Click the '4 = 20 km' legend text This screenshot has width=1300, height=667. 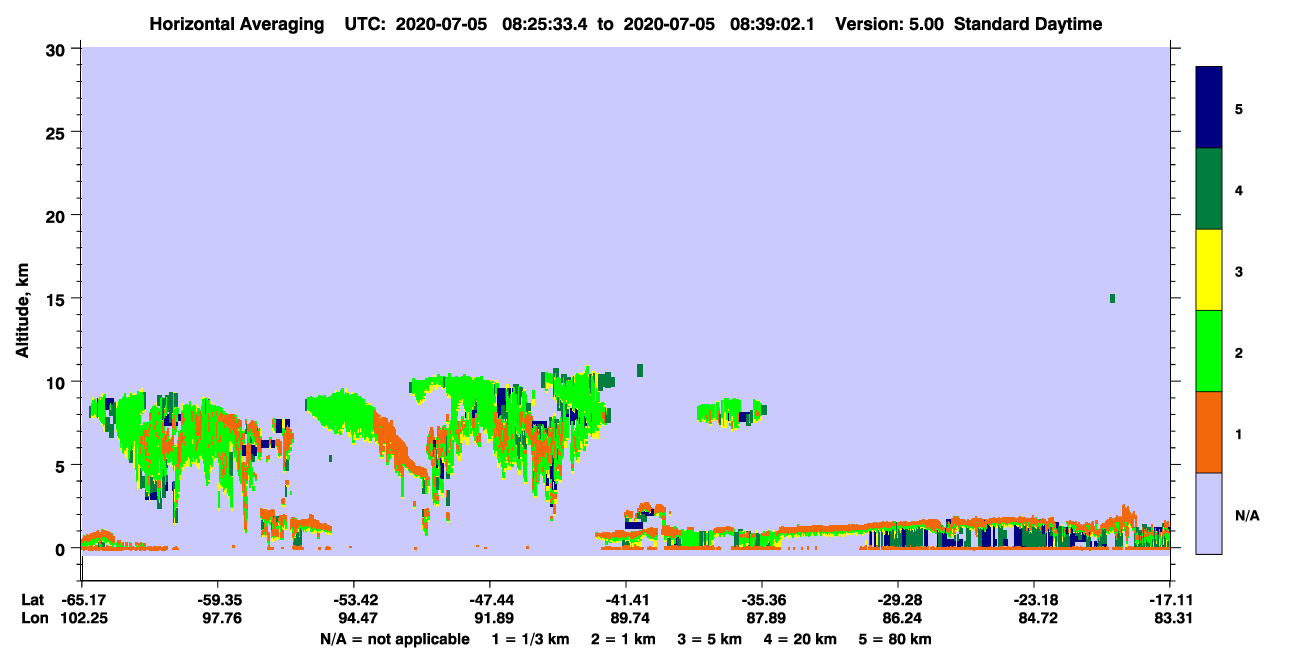click(x=801, y=639)
